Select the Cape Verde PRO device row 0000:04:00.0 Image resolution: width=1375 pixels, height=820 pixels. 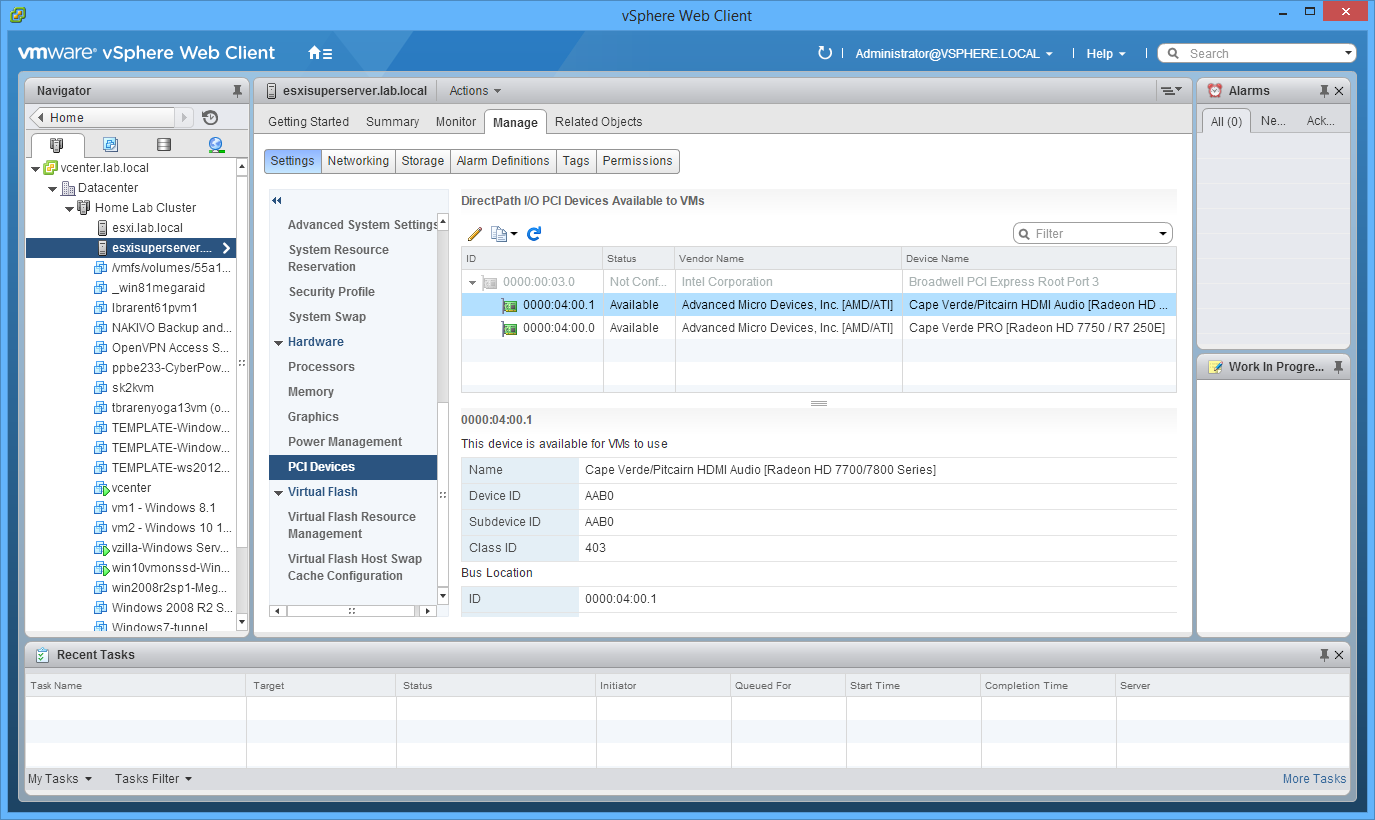819,328
